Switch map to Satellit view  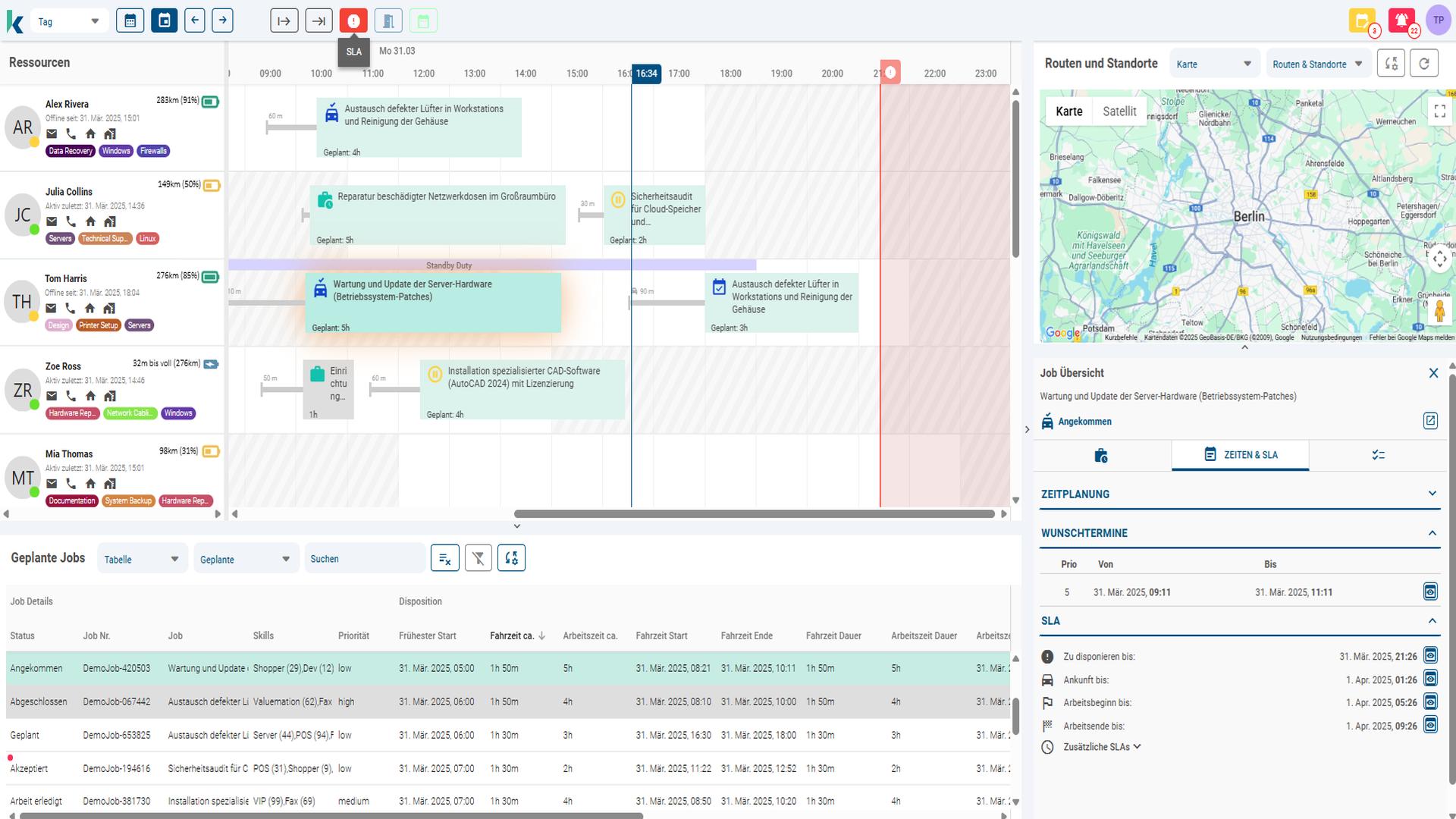[x=1119, y=111]
